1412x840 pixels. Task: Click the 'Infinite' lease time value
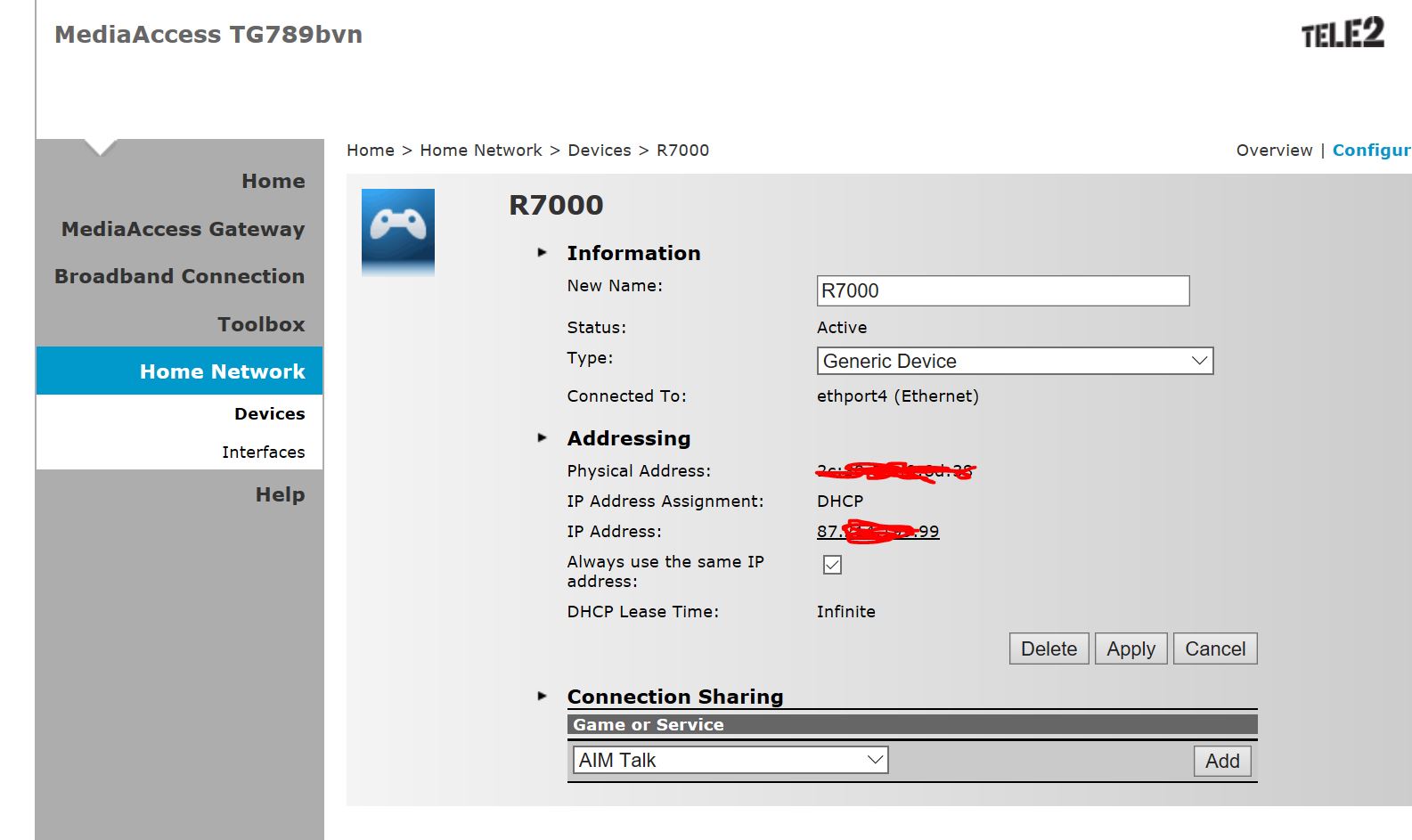click(x=846, y=612)
